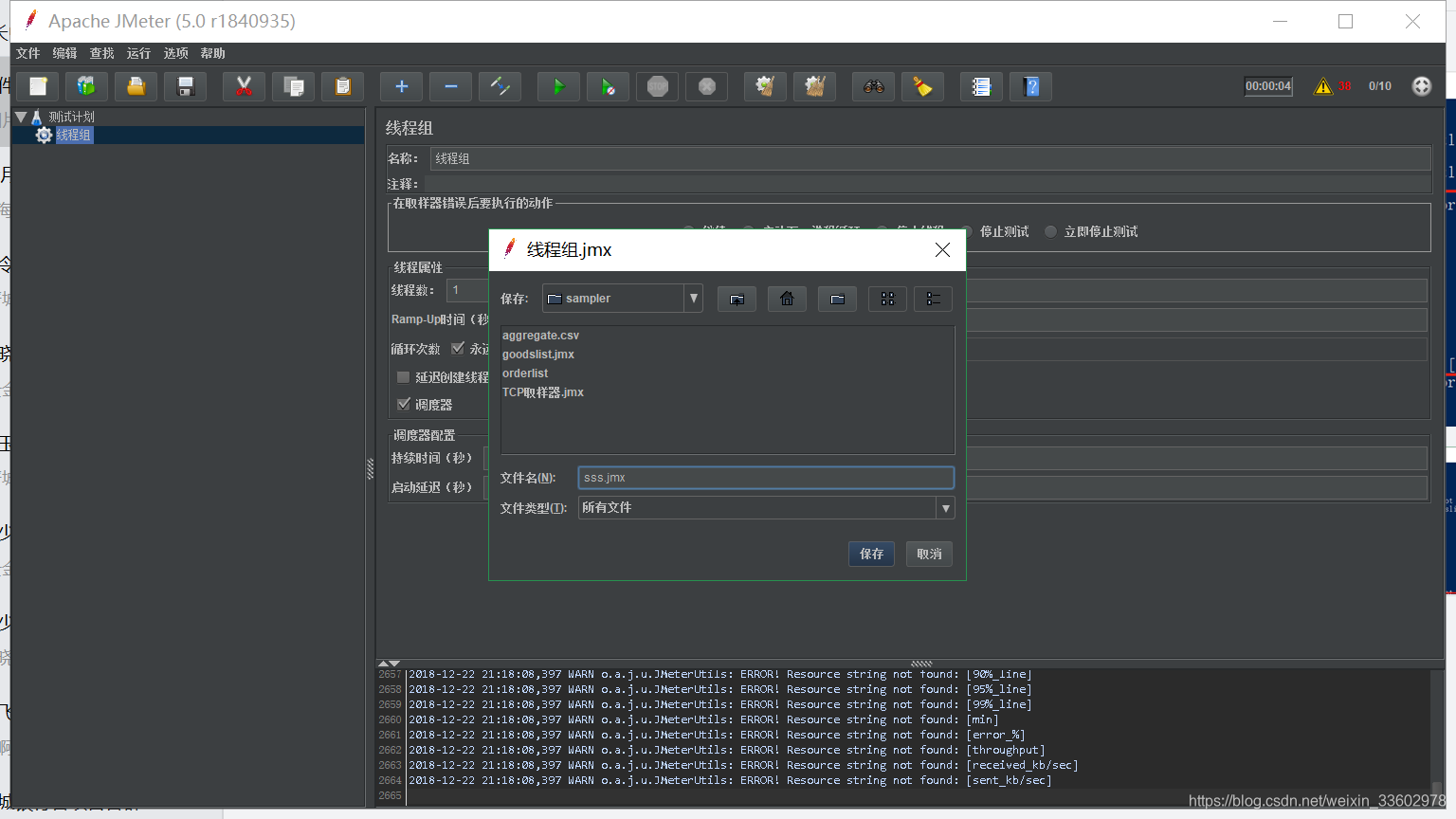
Task: Select TCP取样器.jmx in file list
Action: (x=543, y=392)
